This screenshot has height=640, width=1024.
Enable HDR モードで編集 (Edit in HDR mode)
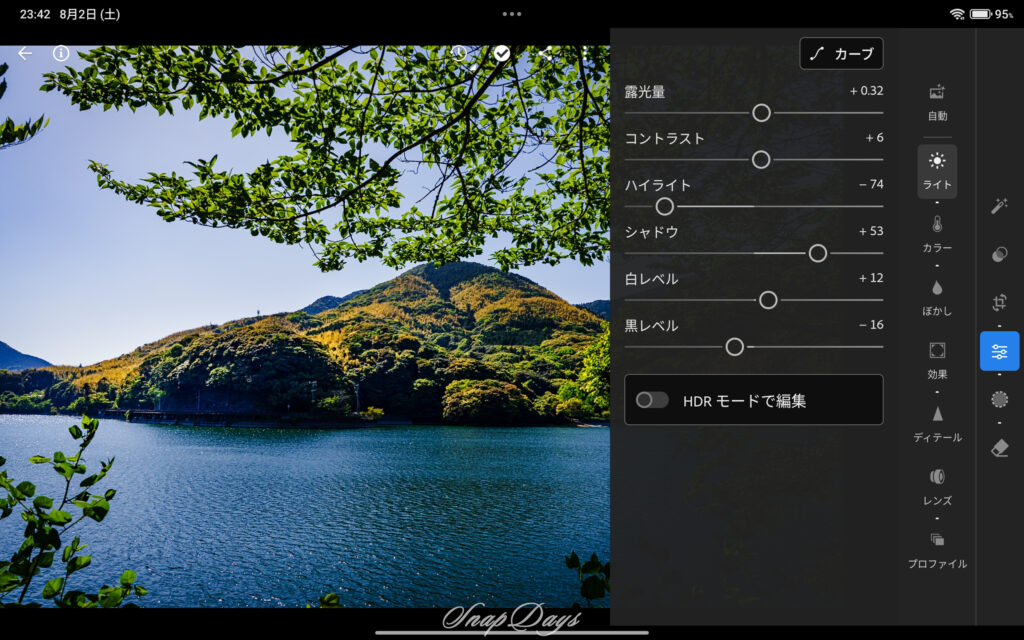click(x=654, y=399)
